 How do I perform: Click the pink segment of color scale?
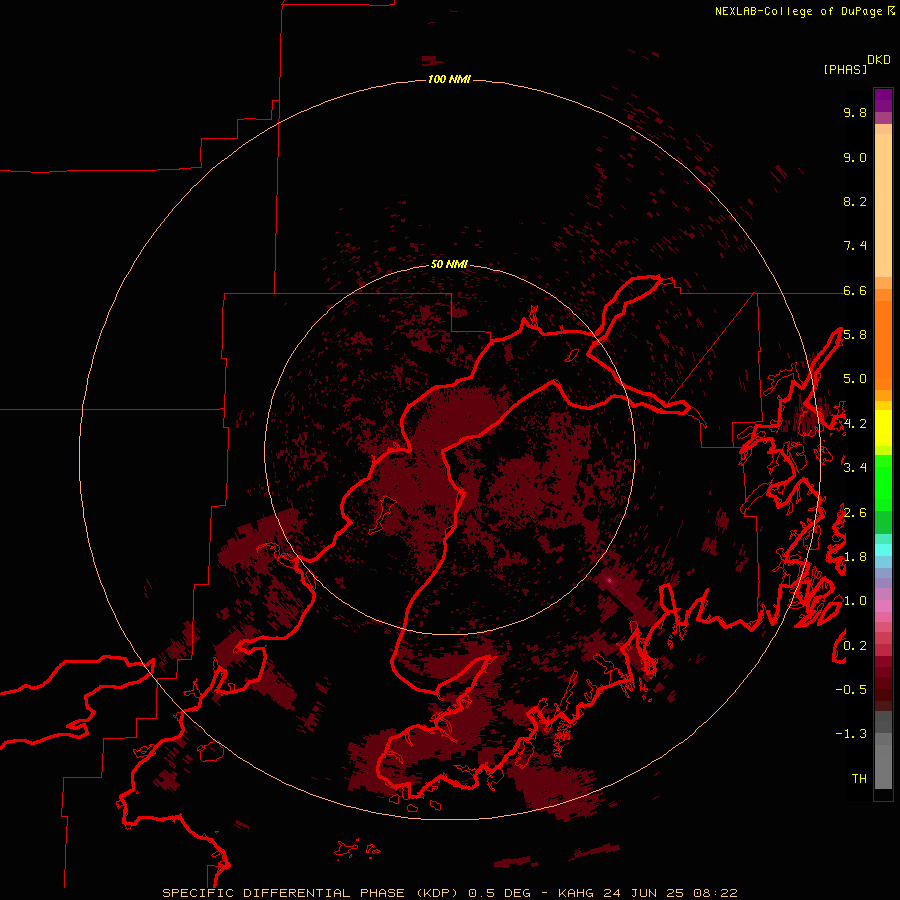click(883, 606)
